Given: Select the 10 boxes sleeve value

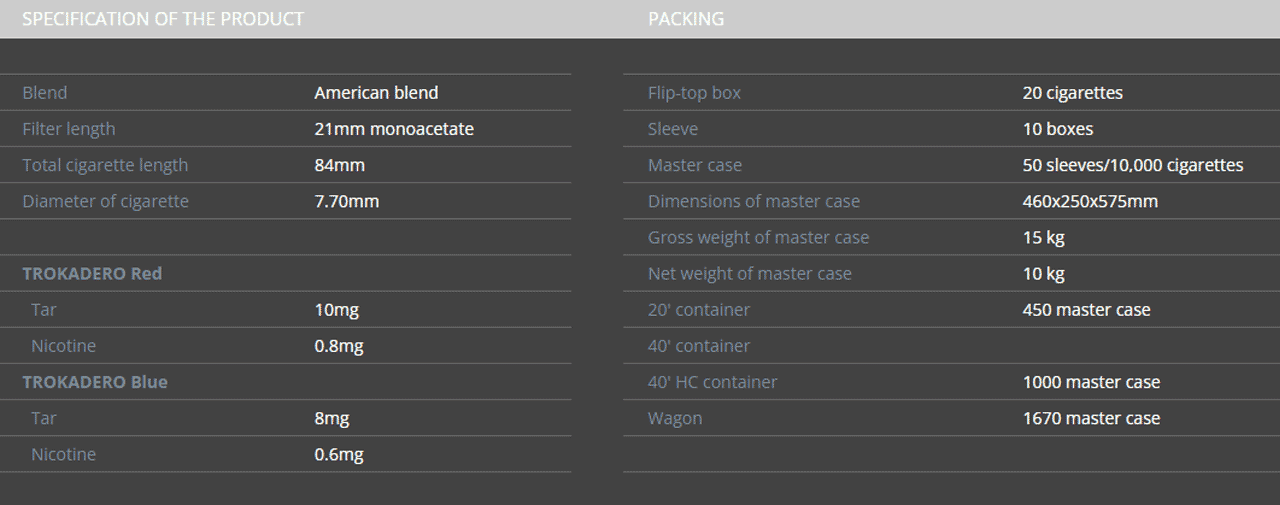Looking at the screenshot, I should [1058, 129].
